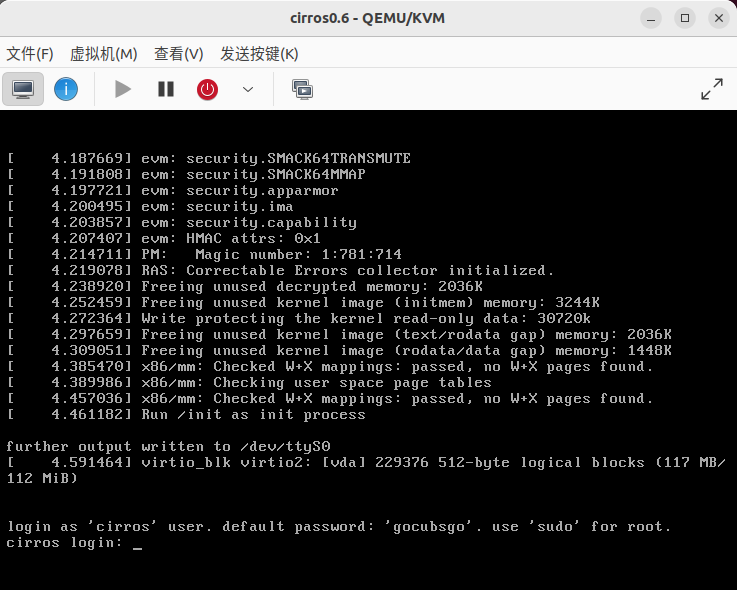Image resolution: width=737 pixels, height=590 pixels.
Task: Open the 查看(V) menu
Action: coord(178,54)
